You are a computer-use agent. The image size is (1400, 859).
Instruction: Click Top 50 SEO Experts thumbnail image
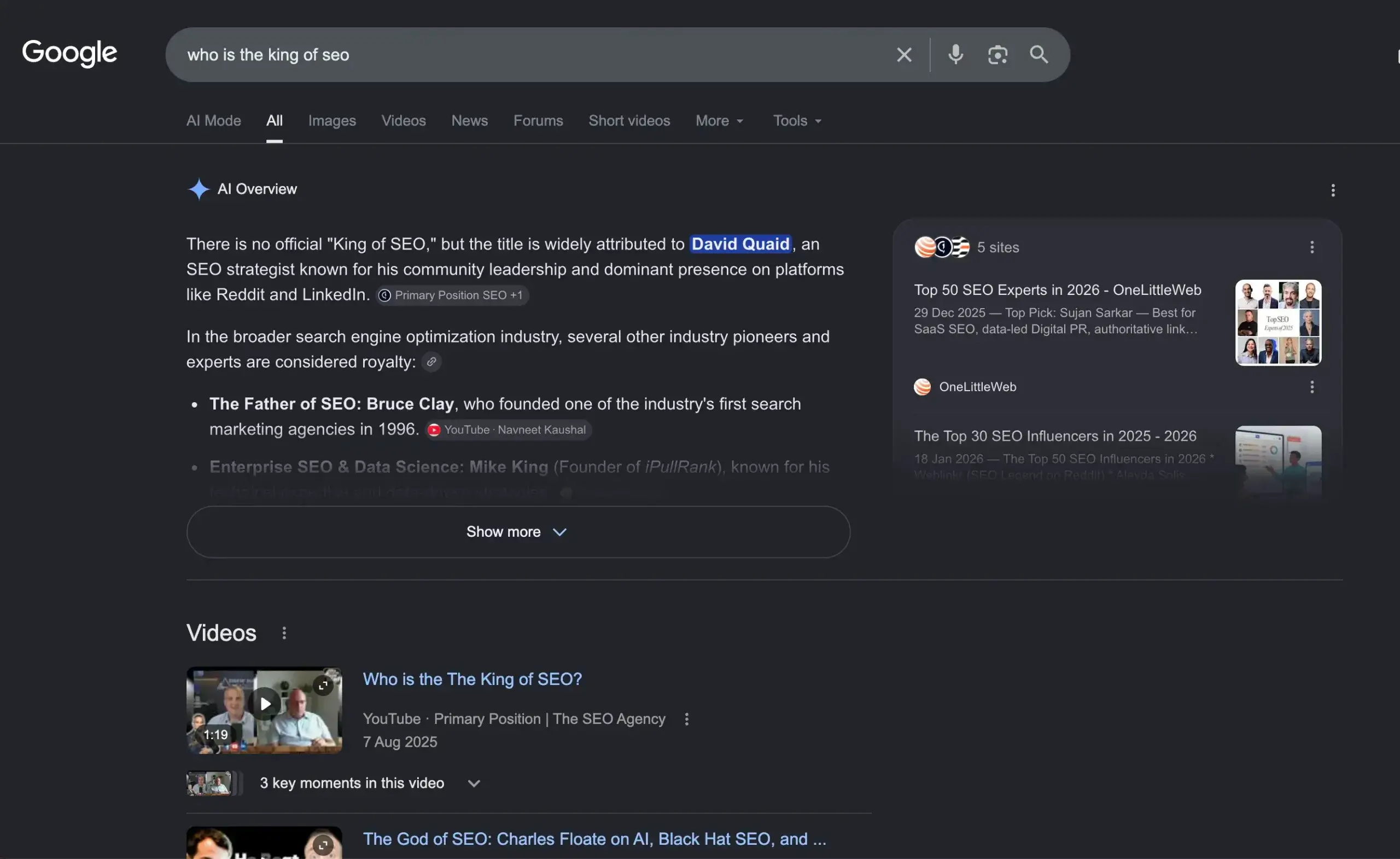[x=1278, y=322]
